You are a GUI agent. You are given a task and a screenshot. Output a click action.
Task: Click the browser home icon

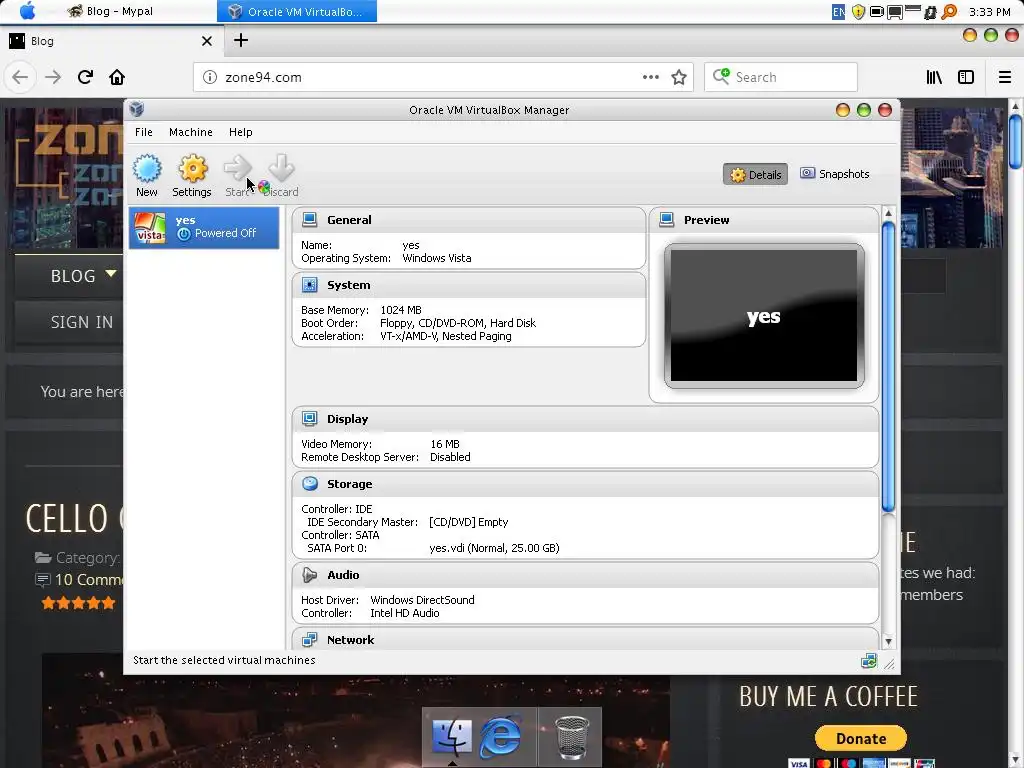[x=117, y=77]
